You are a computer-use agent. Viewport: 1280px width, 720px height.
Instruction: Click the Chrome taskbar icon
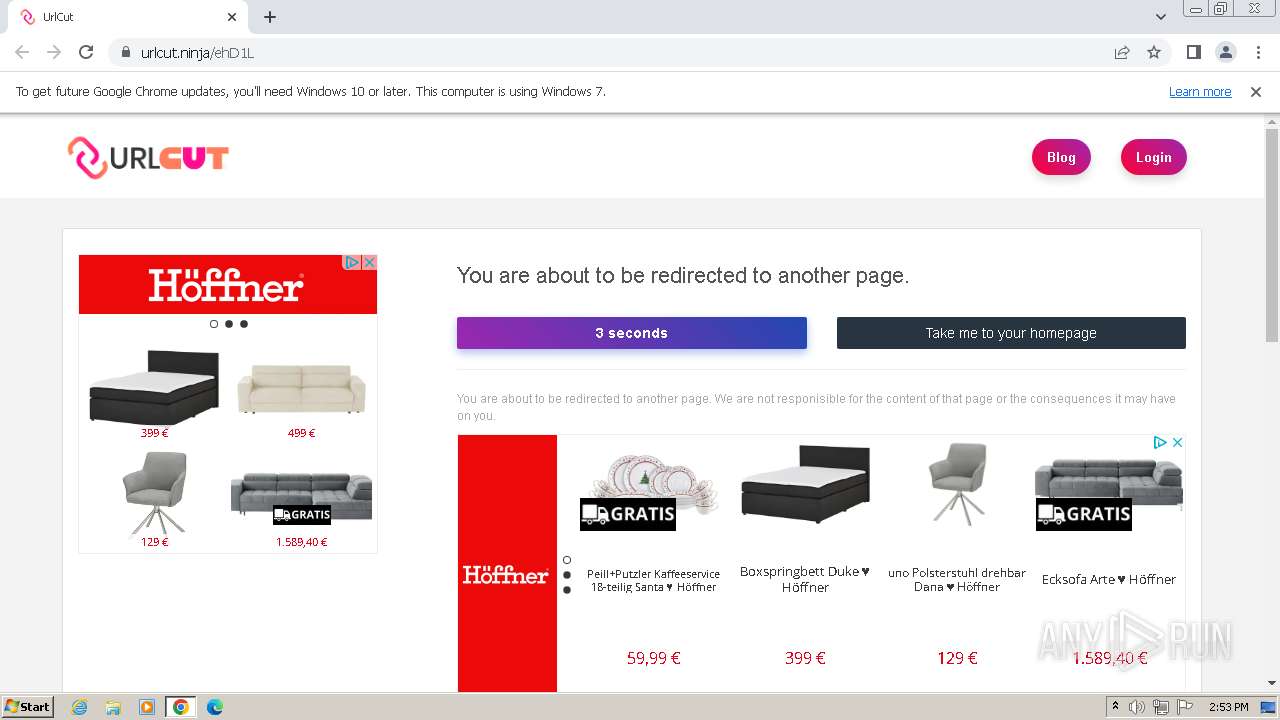pyautogui.click(x=181, y=707)
